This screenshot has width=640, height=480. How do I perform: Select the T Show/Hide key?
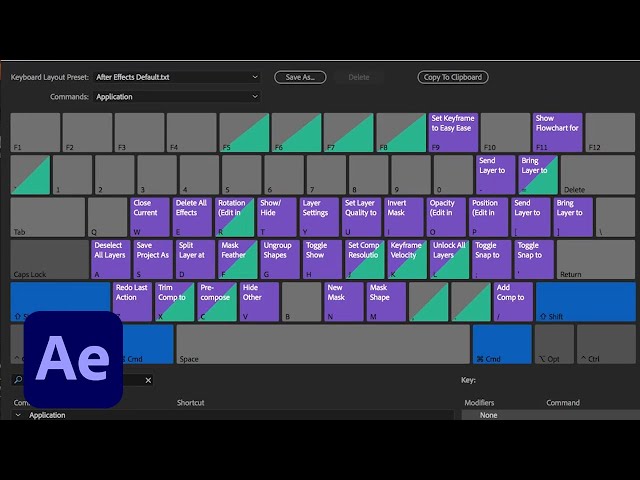(x=277, y=217)
